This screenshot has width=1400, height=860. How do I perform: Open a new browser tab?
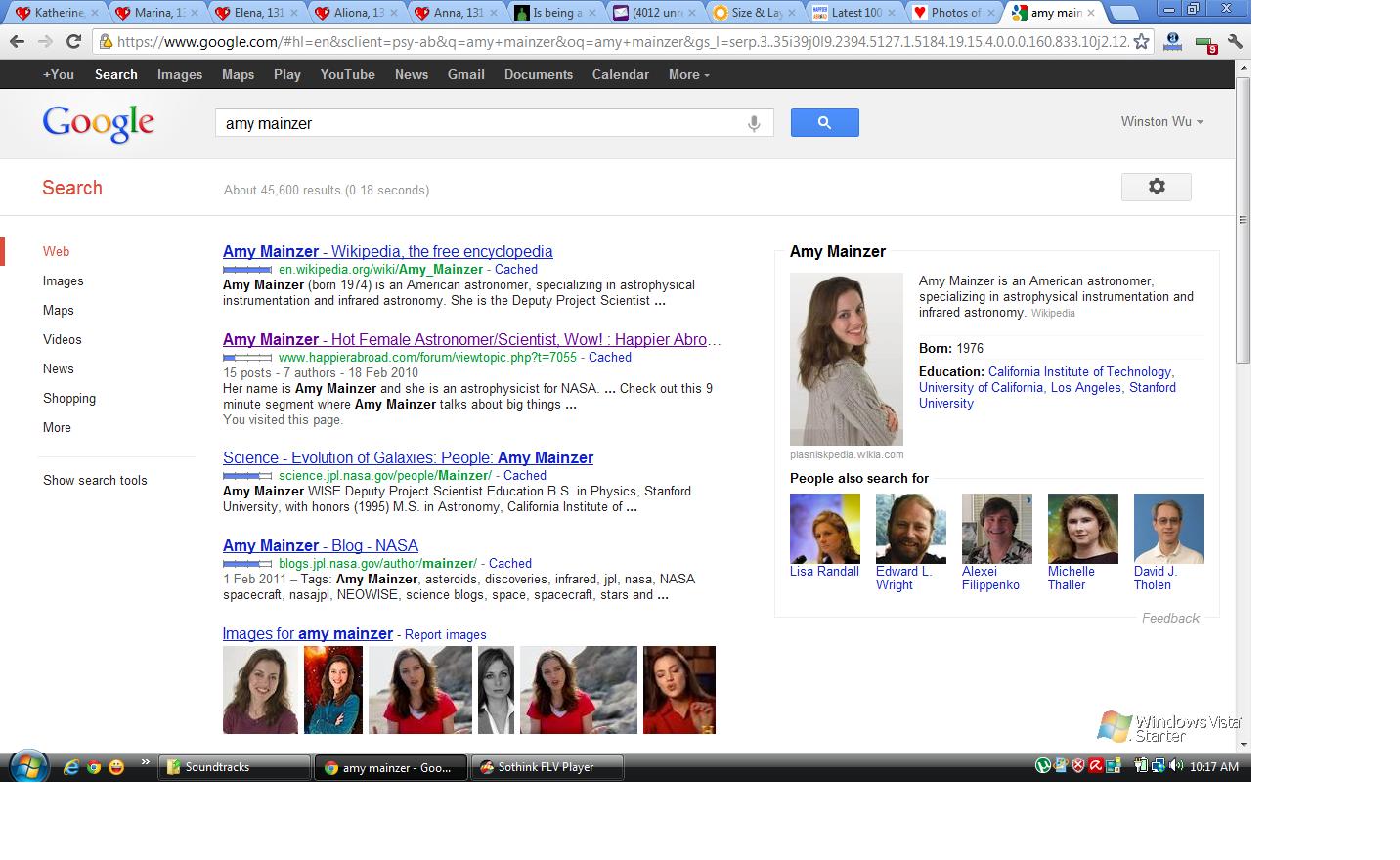[1124, 13]
